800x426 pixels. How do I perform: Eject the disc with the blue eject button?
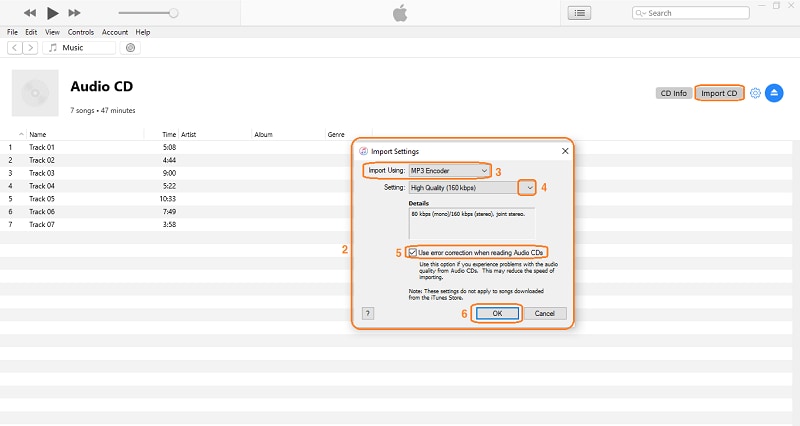(x=774, y=93)
